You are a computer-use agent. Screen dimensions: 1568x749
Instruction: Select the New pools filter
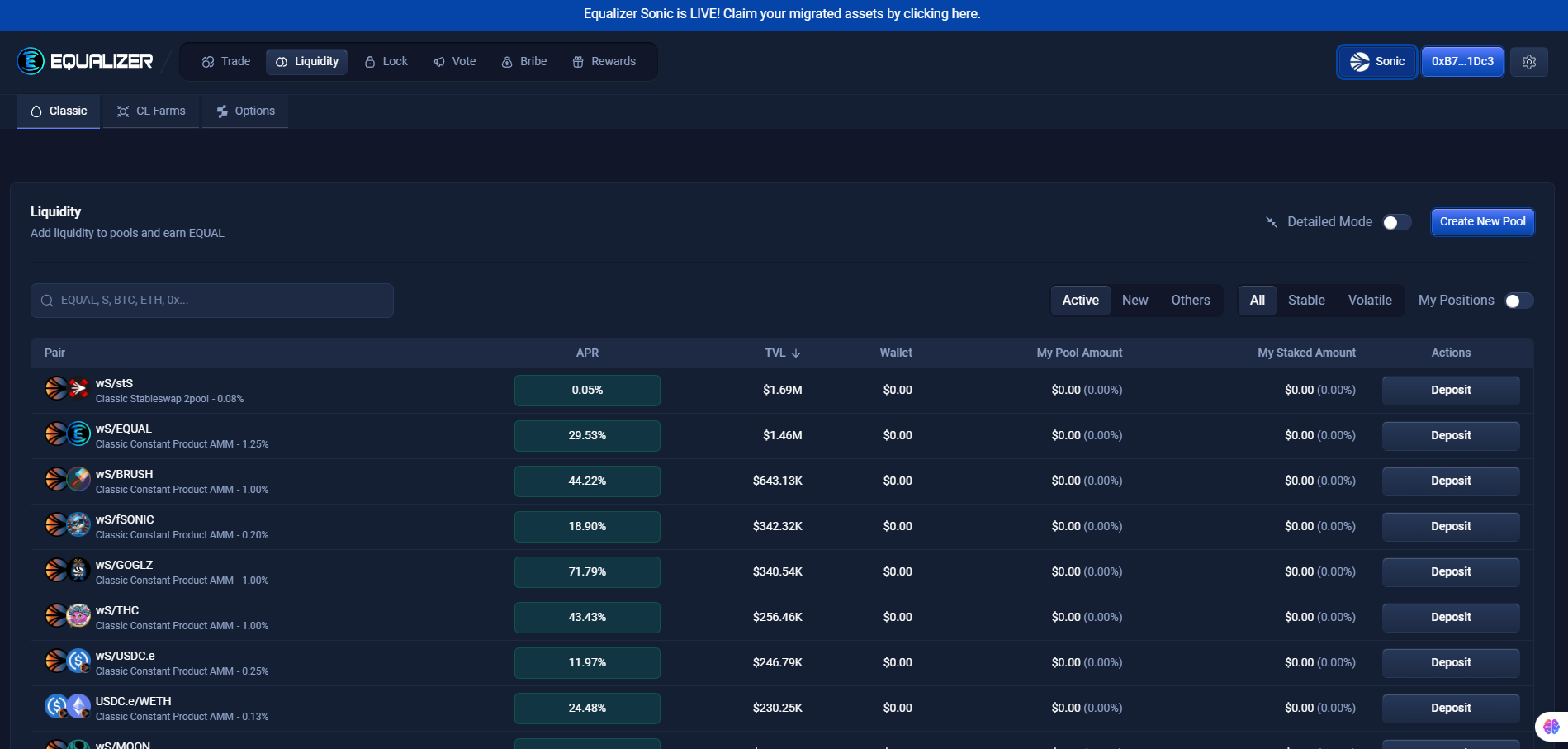coord(1135,301)
